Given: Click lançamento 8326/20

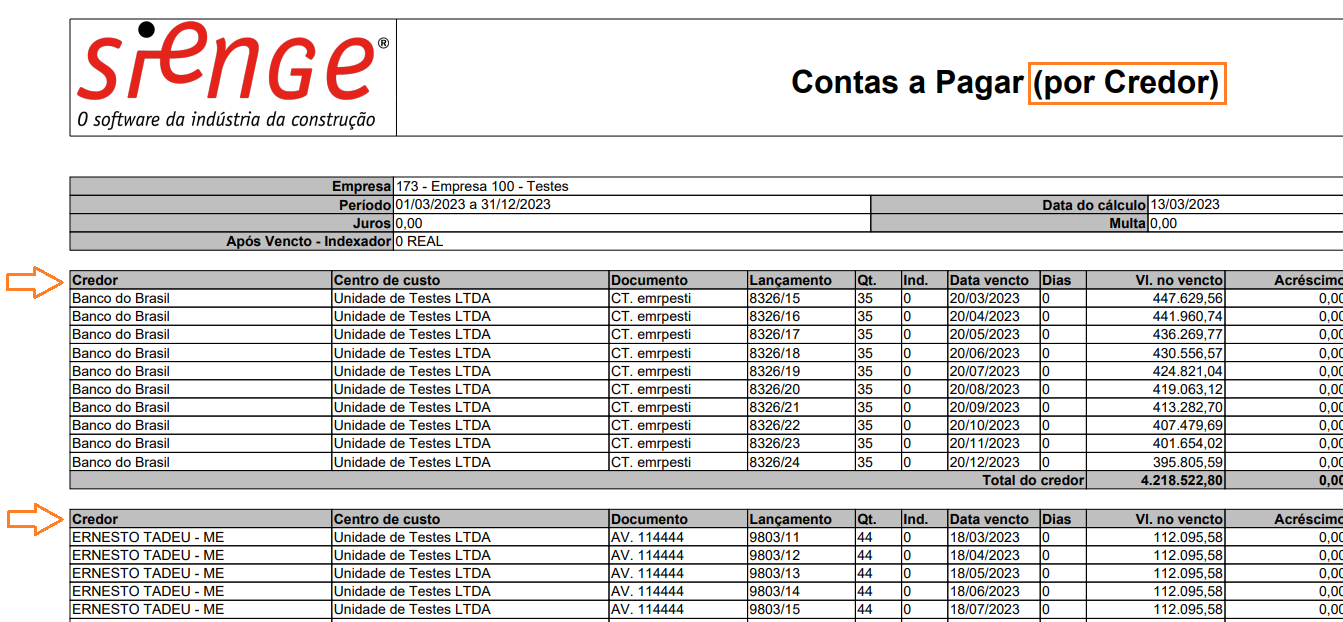Looking at the screenshot, I should pos(775,389).
